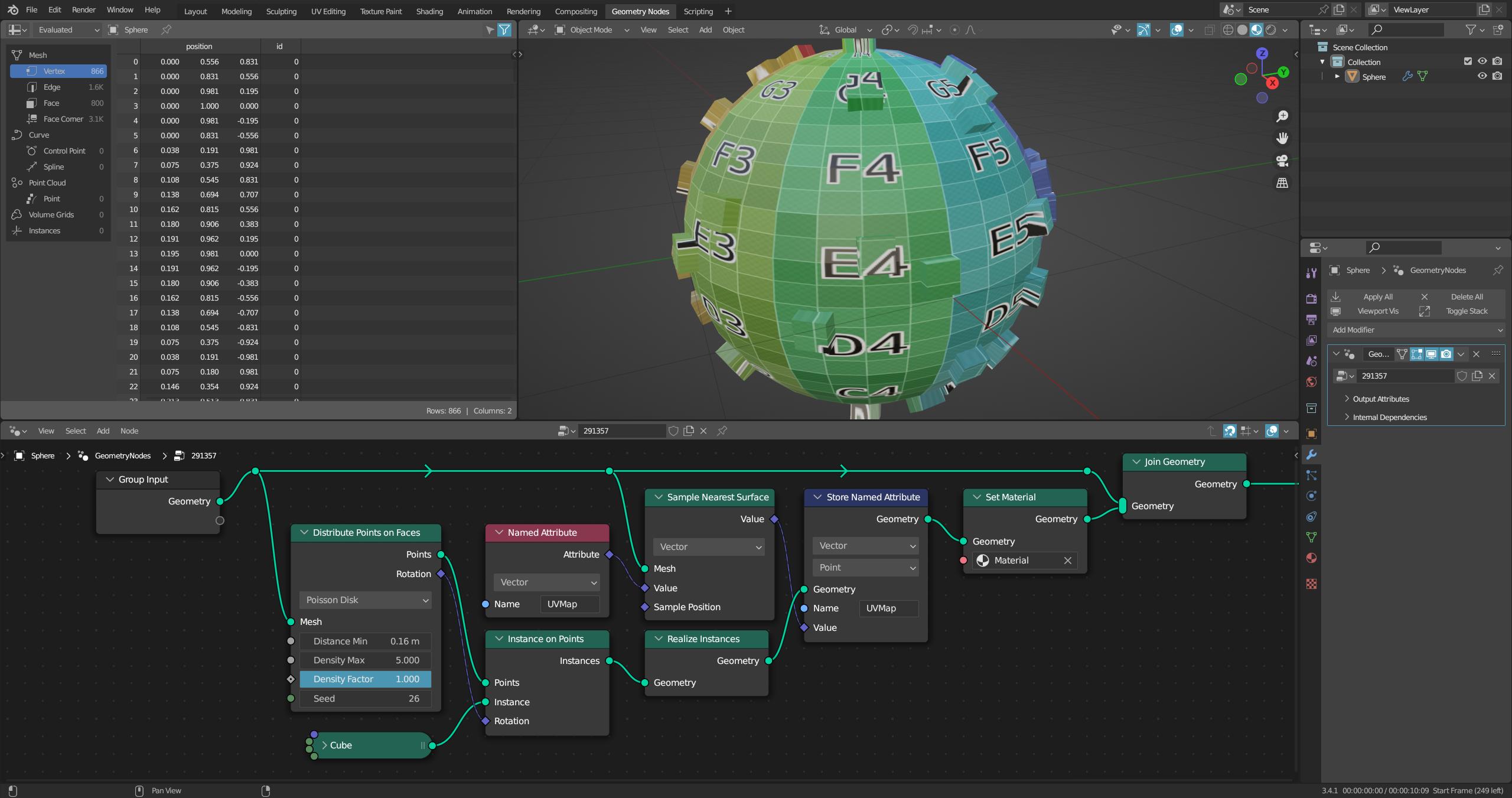
Task: Click Density Factor slider field
Action: pyautogui.click(x=366, y=679)
